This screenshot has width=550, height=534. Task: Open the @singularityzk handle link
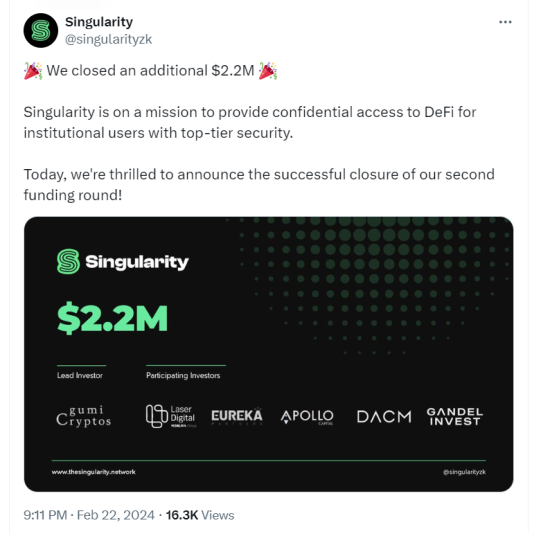pos(108,39)
